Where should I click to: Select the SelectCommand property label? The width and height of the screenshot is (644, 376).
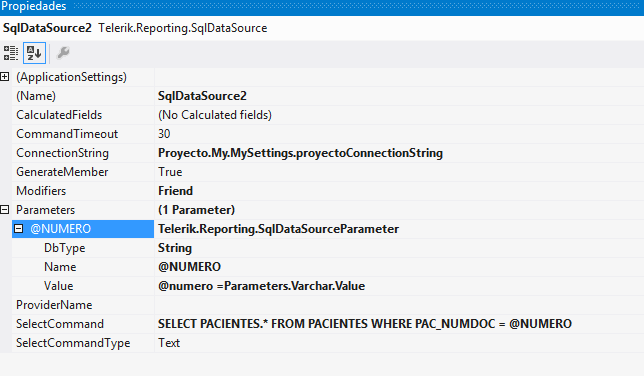pos(60,324)
